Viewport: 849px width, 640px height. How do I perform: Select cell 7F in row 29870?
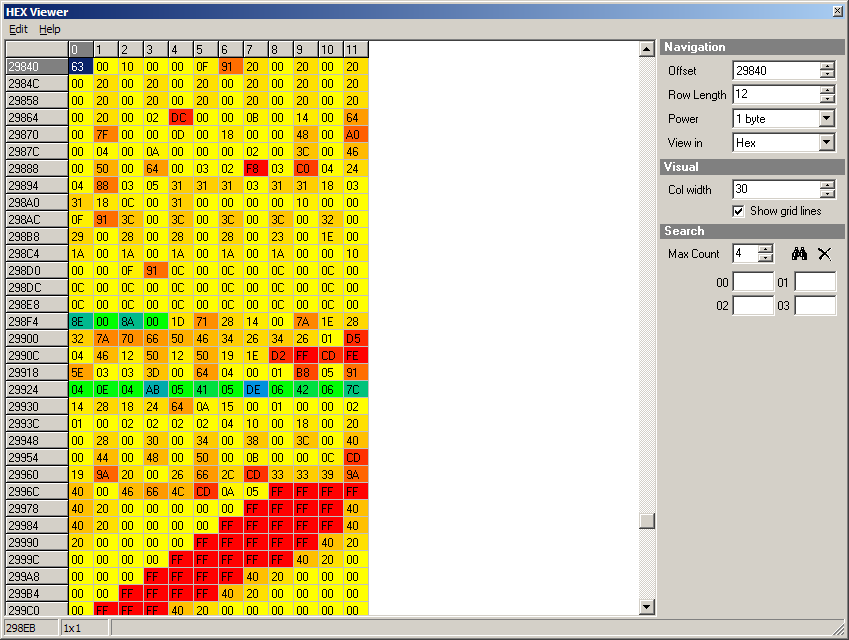(106, 134)
